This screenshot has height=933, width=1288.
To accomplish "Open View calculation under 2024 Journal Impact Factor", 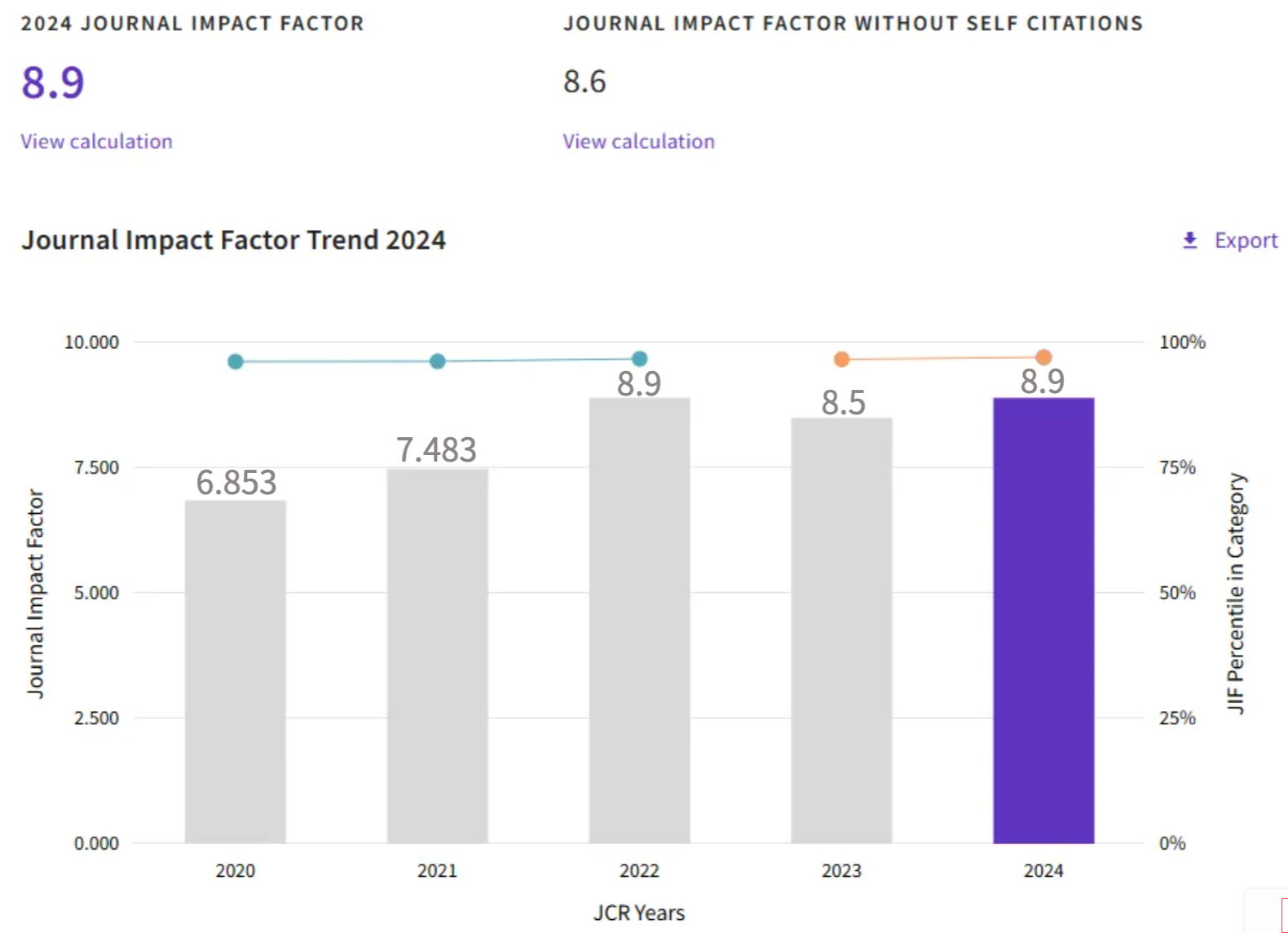I will (96, 141).
